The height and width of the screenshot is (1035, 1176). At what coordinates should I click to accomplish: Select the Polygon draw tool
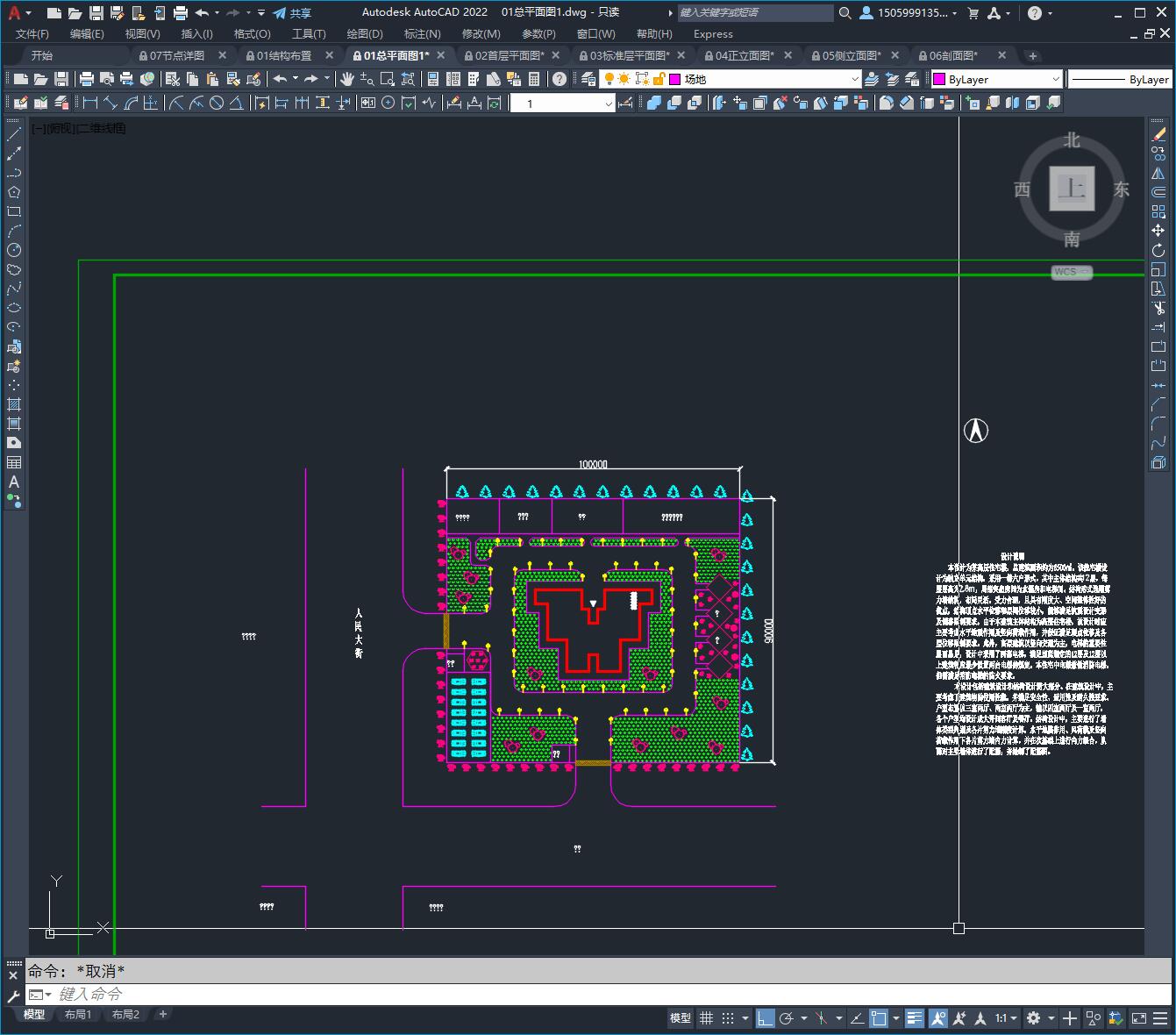(x=14, y=192)
